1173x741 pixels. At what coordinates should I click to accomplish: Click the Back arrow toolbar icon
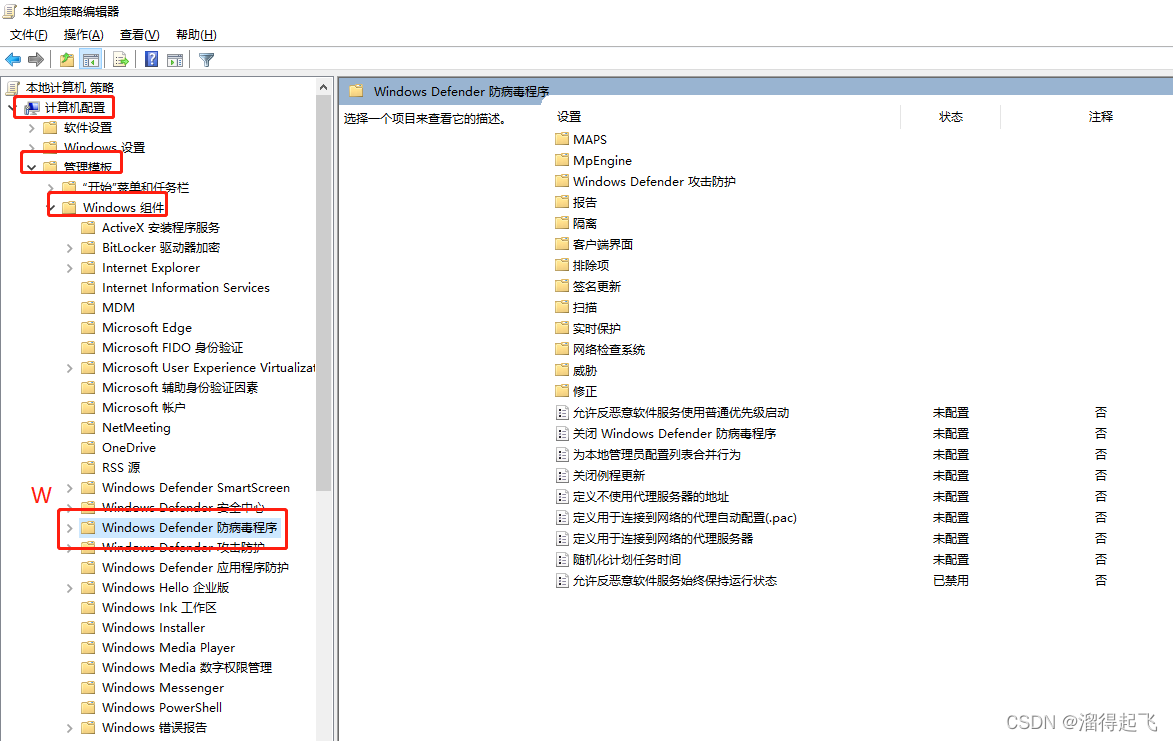point(13,59)
